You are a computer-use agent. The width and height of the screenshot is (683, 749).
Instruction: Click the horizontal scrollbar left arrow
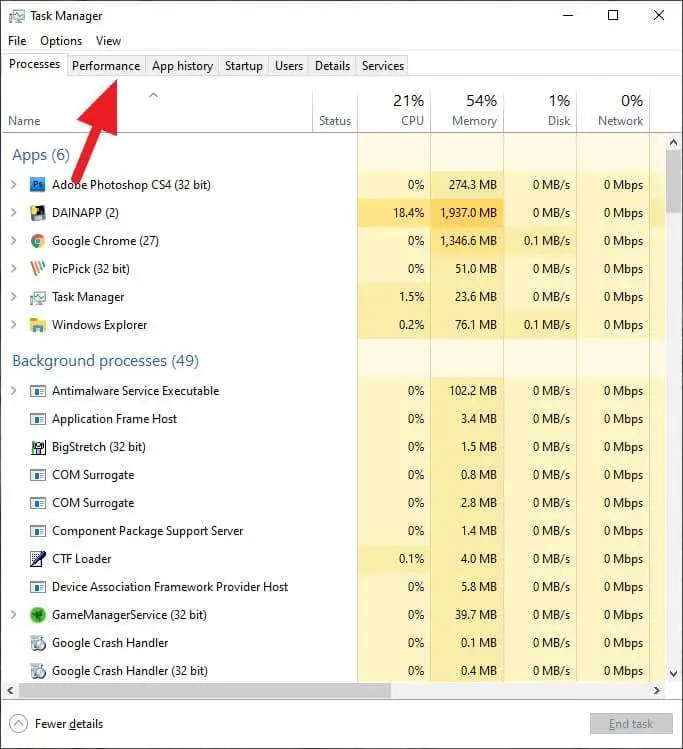(11, 690)
